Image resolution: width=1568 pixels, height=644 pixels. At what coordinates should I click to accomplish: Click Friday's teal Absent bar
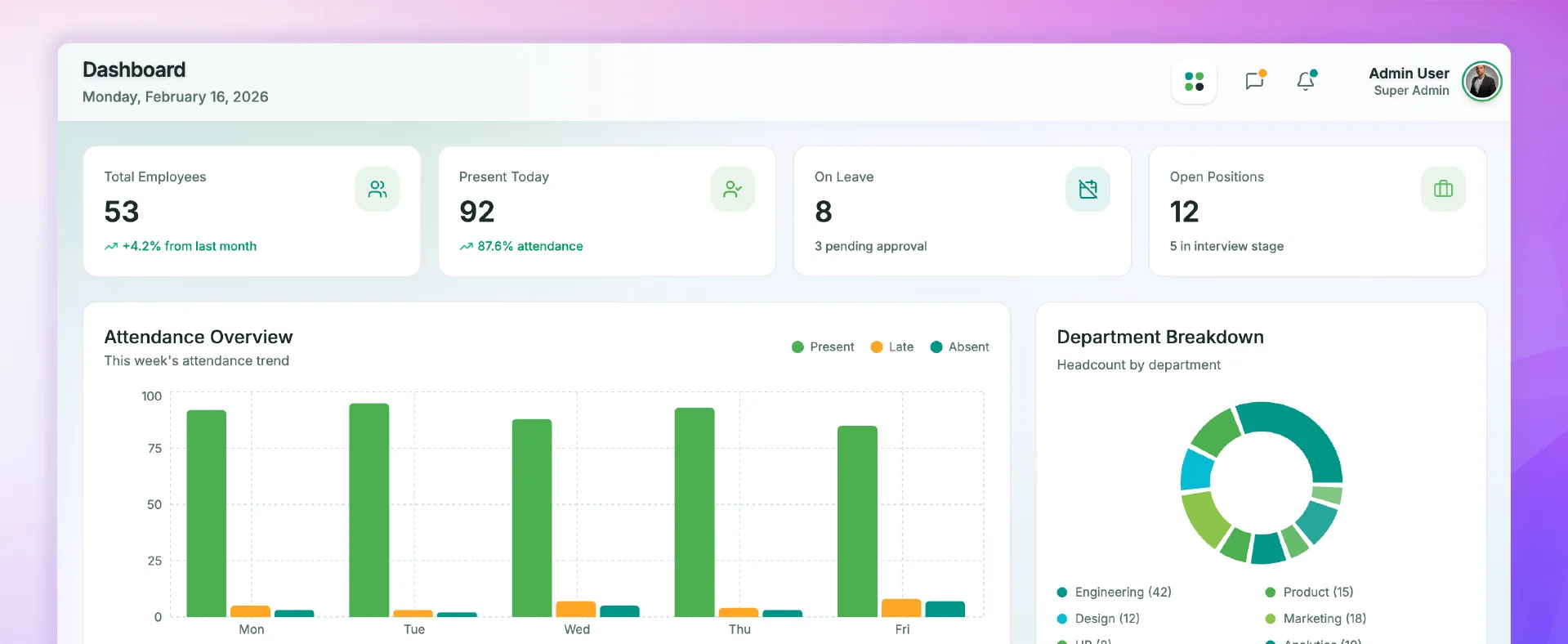point(945,610)
